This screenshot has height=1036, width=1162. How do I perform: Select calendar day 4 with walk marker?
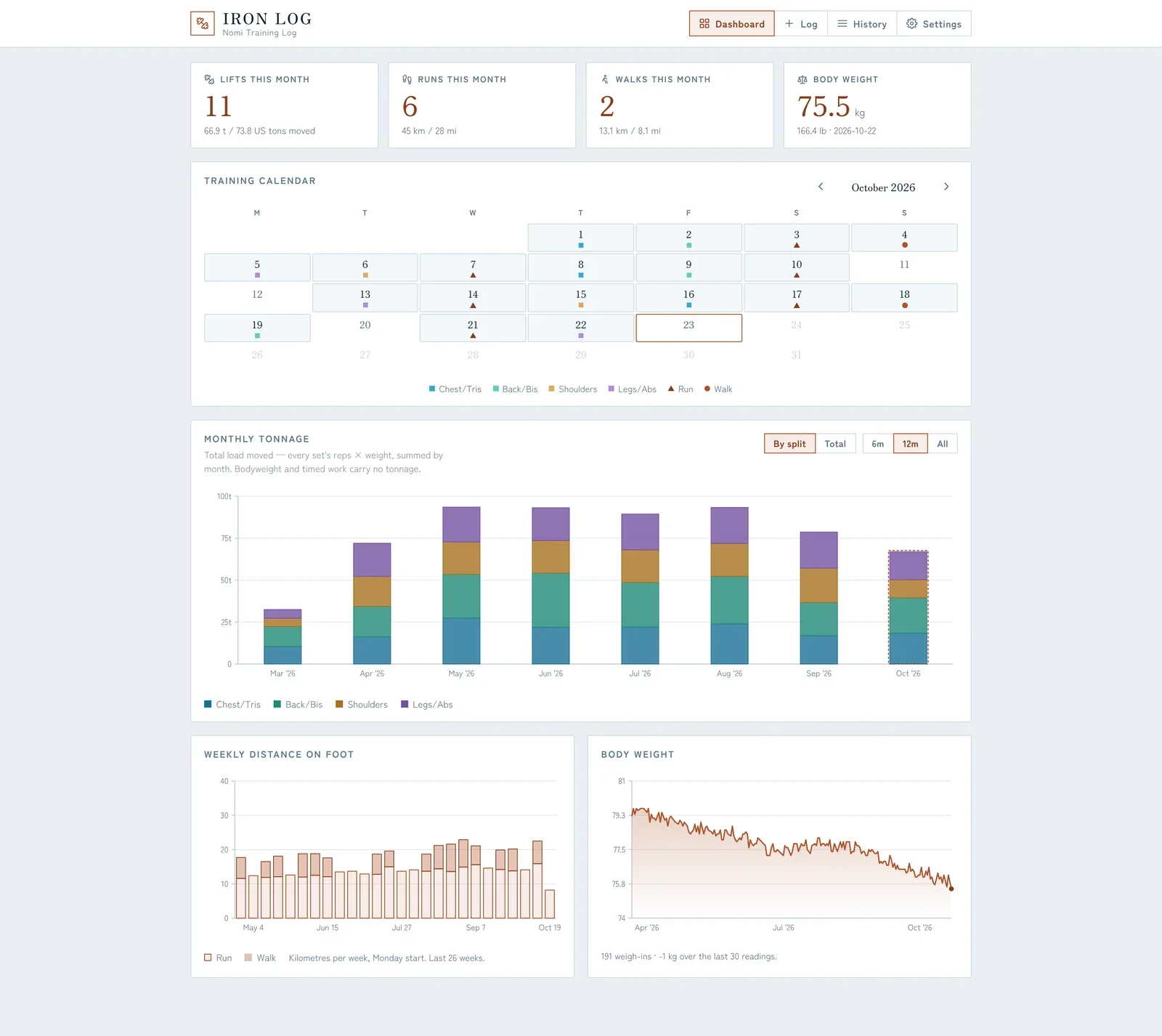click(x=904, y=238)
